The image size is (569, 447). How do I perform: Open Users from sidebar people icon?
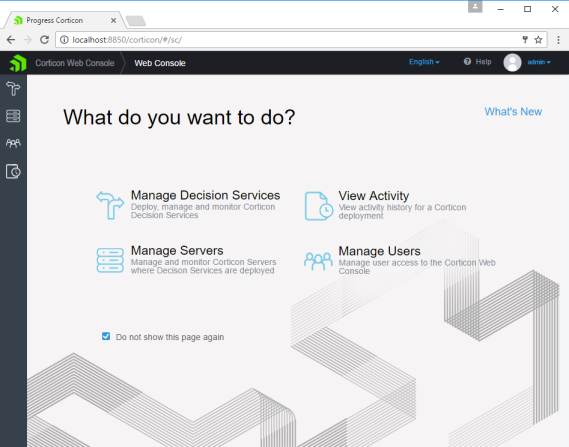click(13, 143)
